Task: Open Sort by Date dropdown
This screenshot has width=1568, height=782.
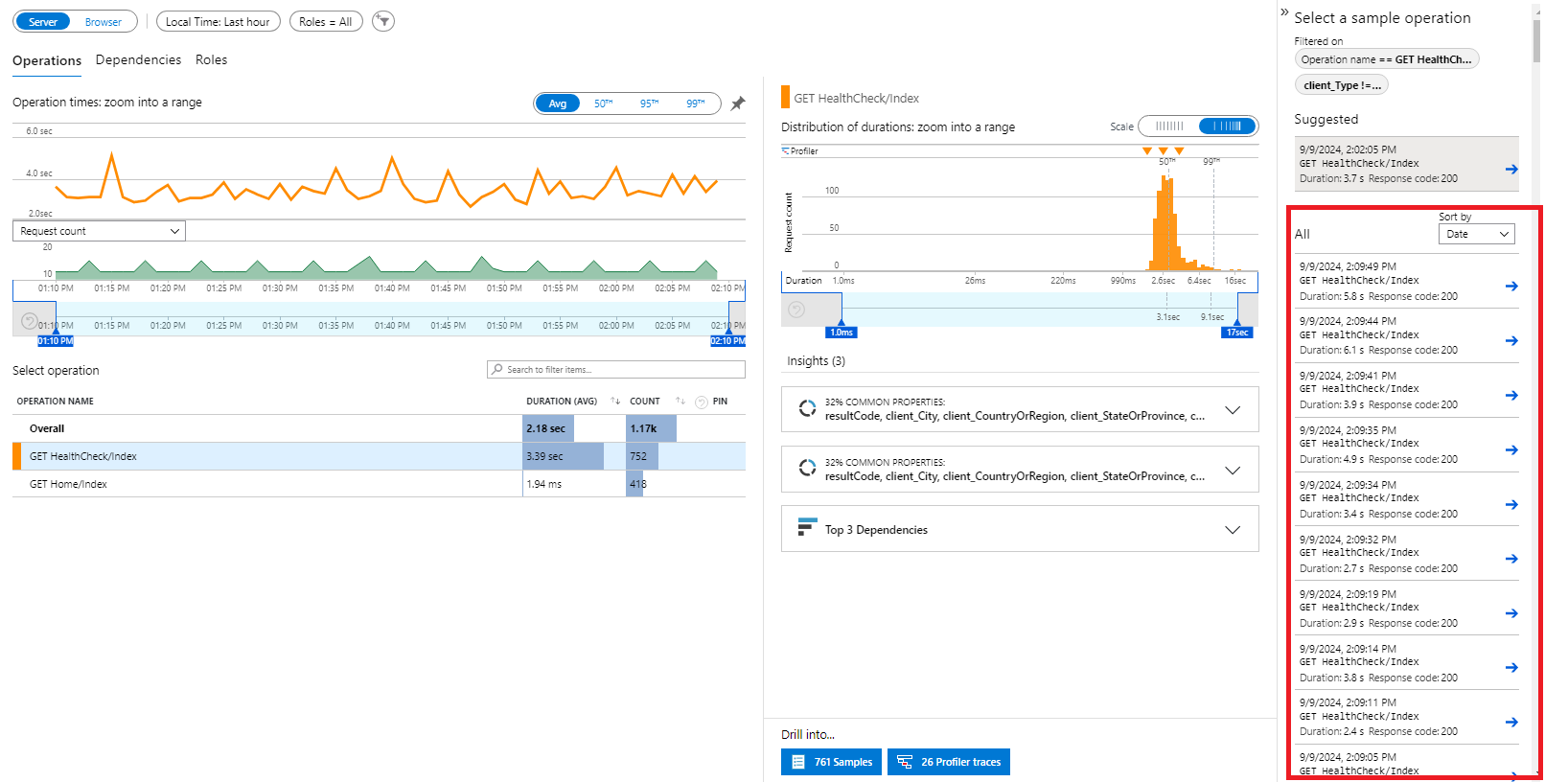Action: point(1476,234)
